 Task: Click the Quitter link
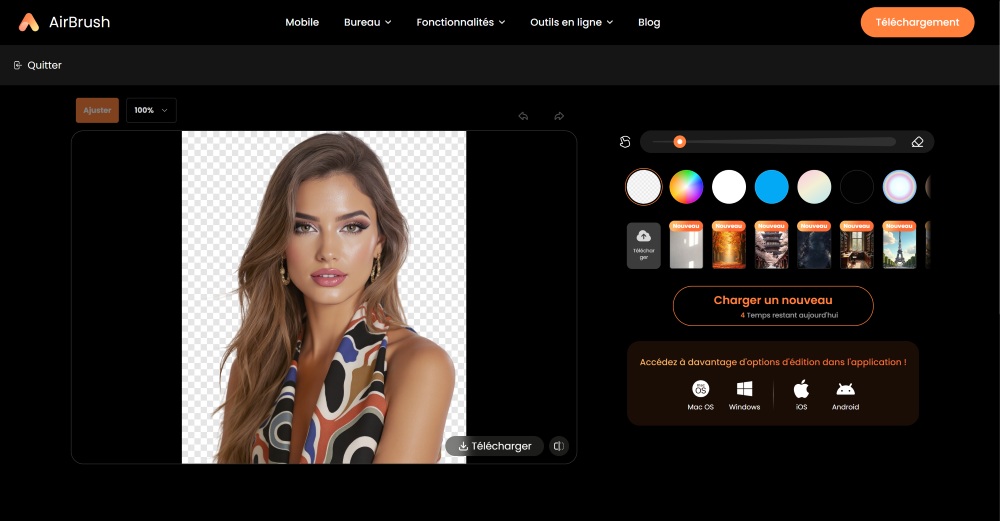(x=38, y=65)
